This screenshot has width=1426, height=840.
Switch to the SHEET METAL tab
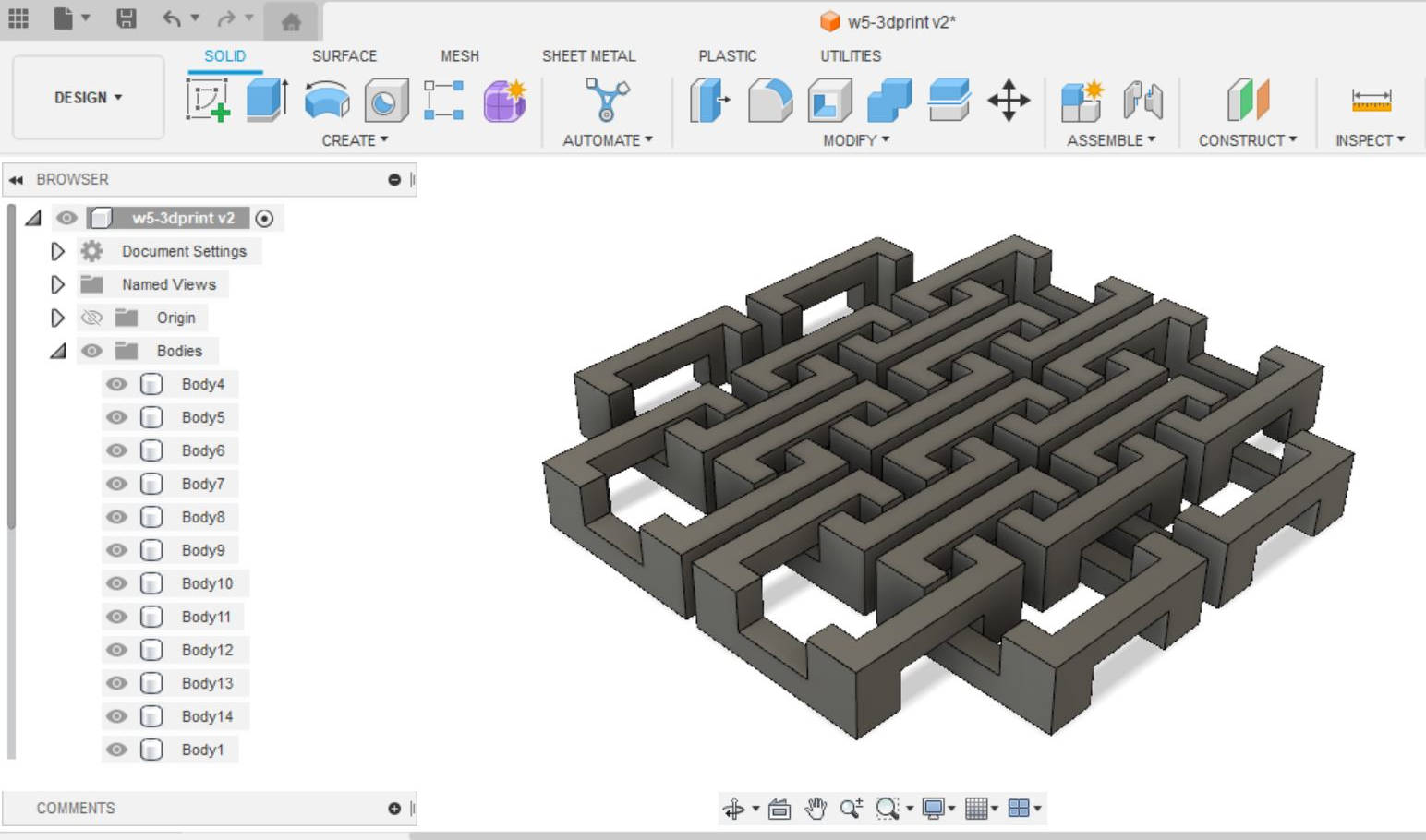pyautogui.click(x=588, y=56)
